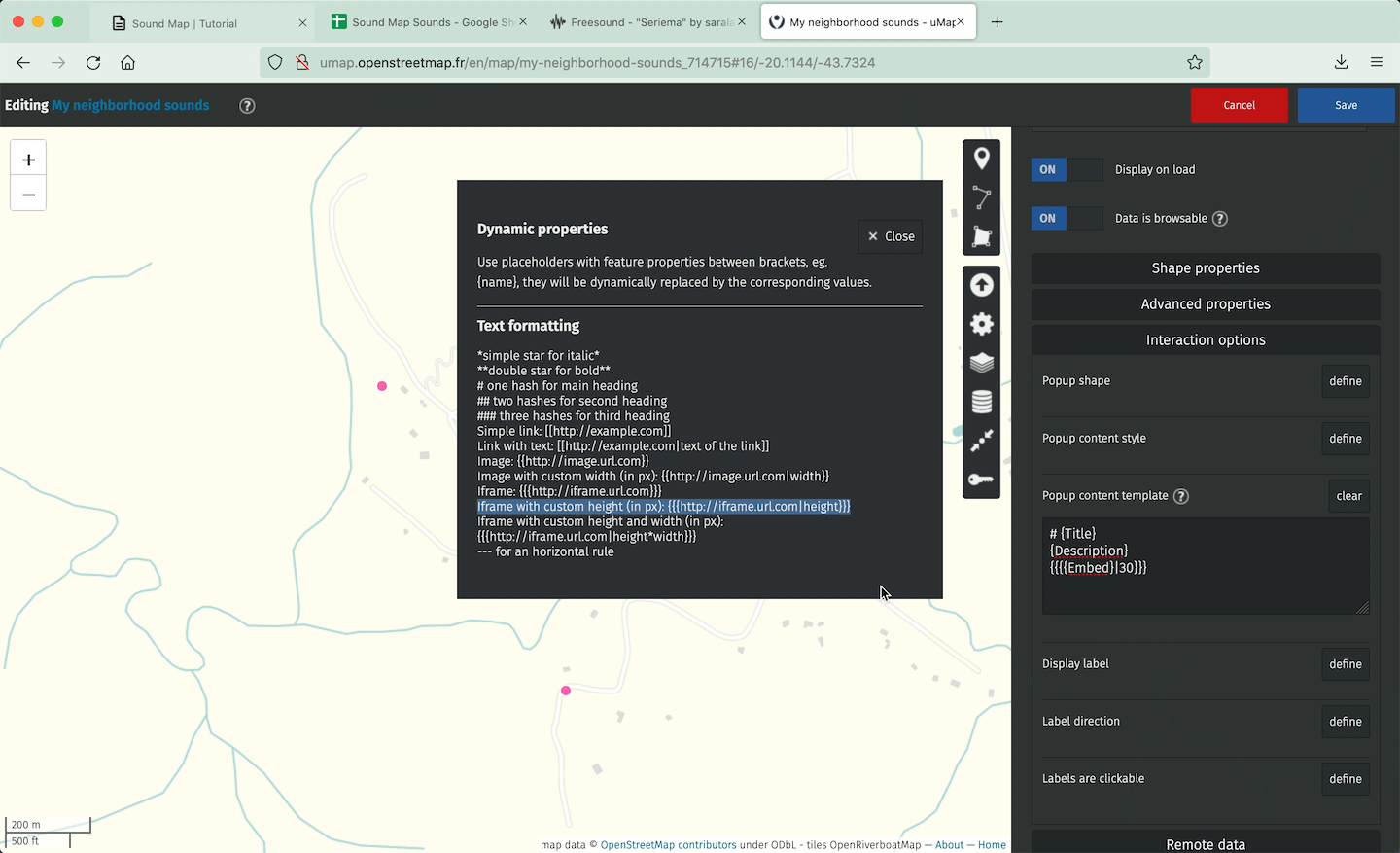Image resolution: width=1400 pixels, height=853 pixels.
Task: Click define for Labels are clickable
Action: (1345, 779)
